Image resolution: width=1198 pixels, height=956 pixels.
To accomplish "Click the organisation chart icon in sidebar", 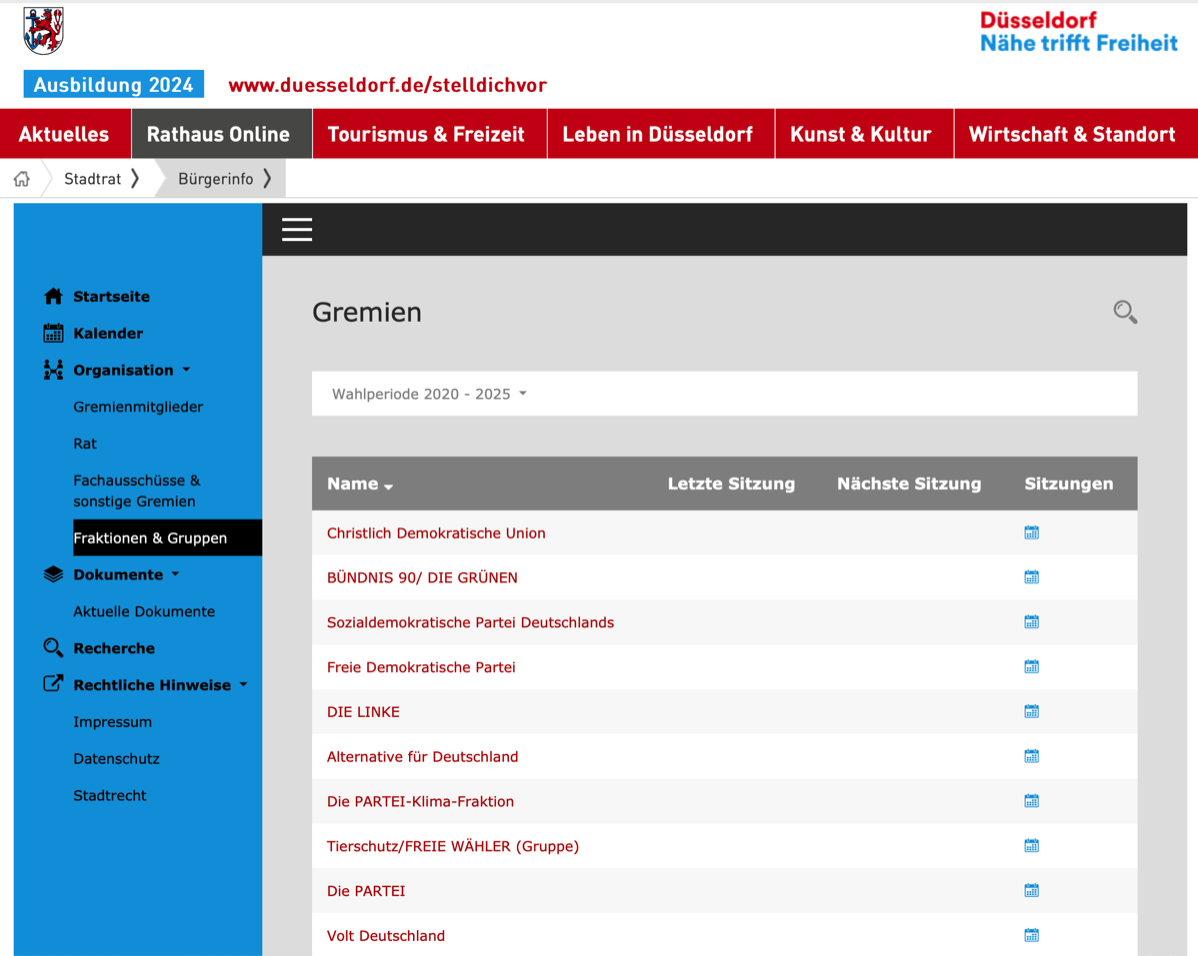I will point(53,370).
